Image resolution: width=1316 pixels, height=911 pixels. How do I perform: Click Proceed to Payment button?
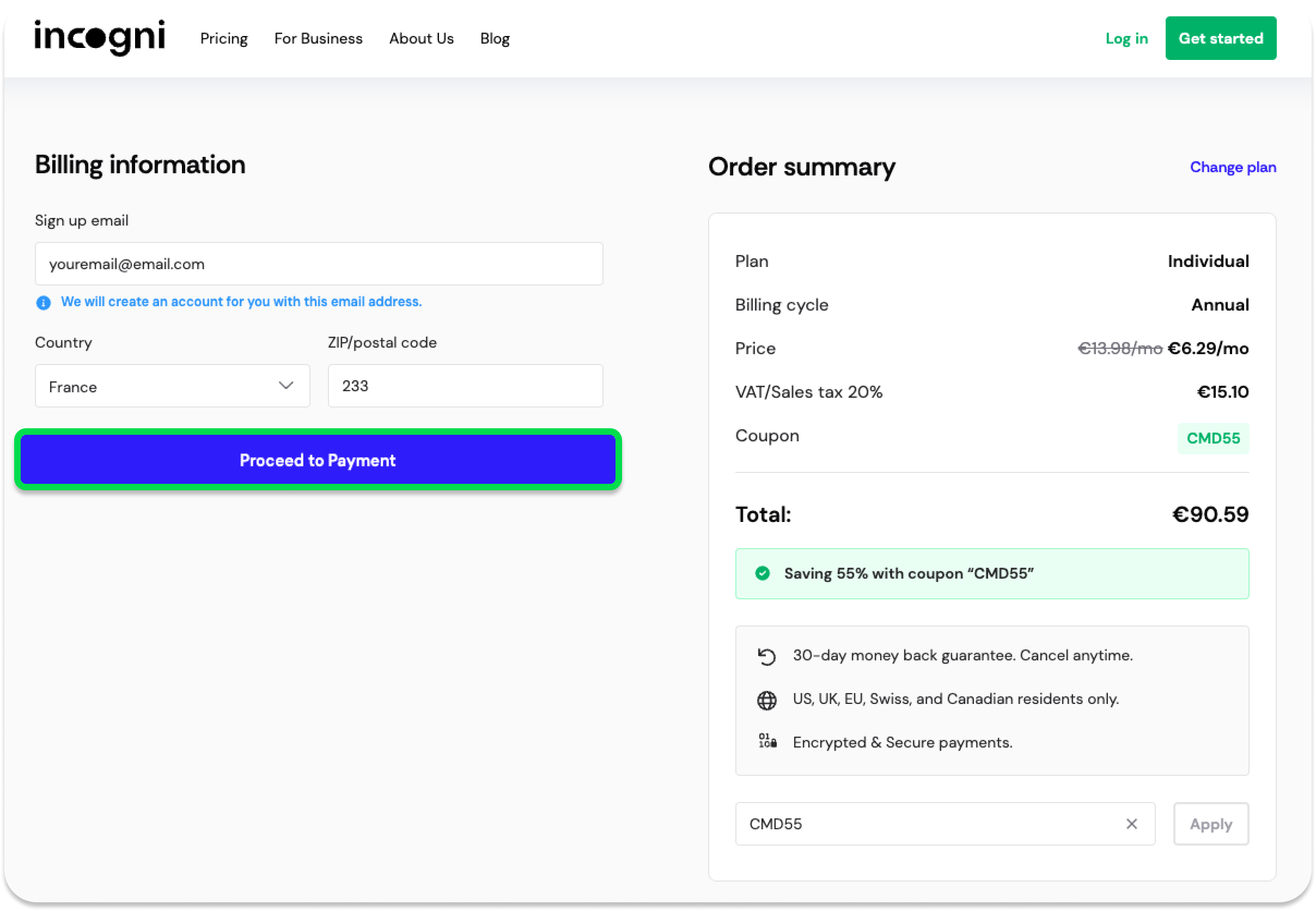coord(318,460)
